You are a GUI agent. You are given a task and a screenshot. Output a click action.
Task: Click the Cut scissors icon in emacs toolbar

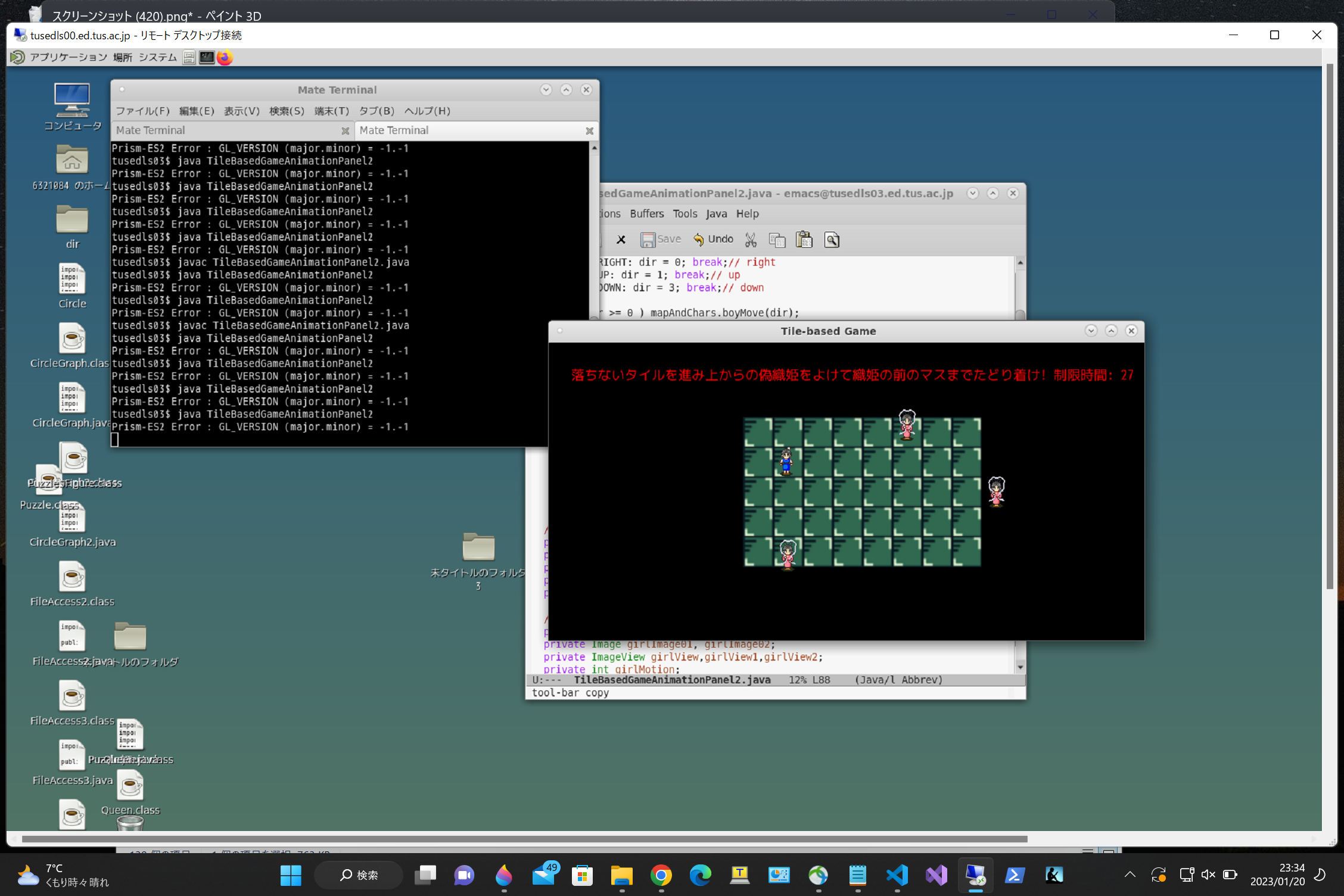[x=751, y=239]
